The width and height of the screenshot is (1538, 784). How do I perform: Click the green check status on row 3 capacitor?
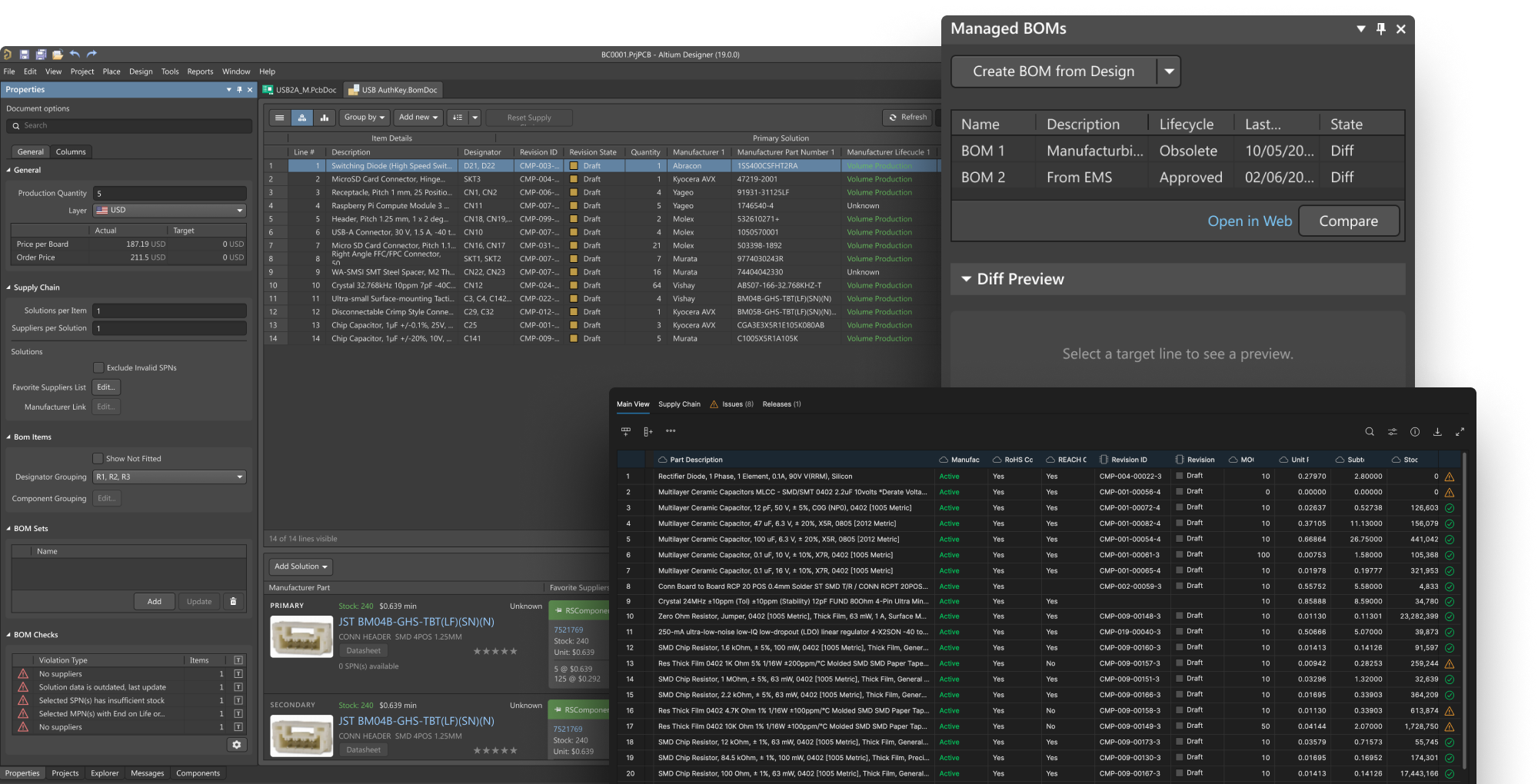(x=1450, y=508)
